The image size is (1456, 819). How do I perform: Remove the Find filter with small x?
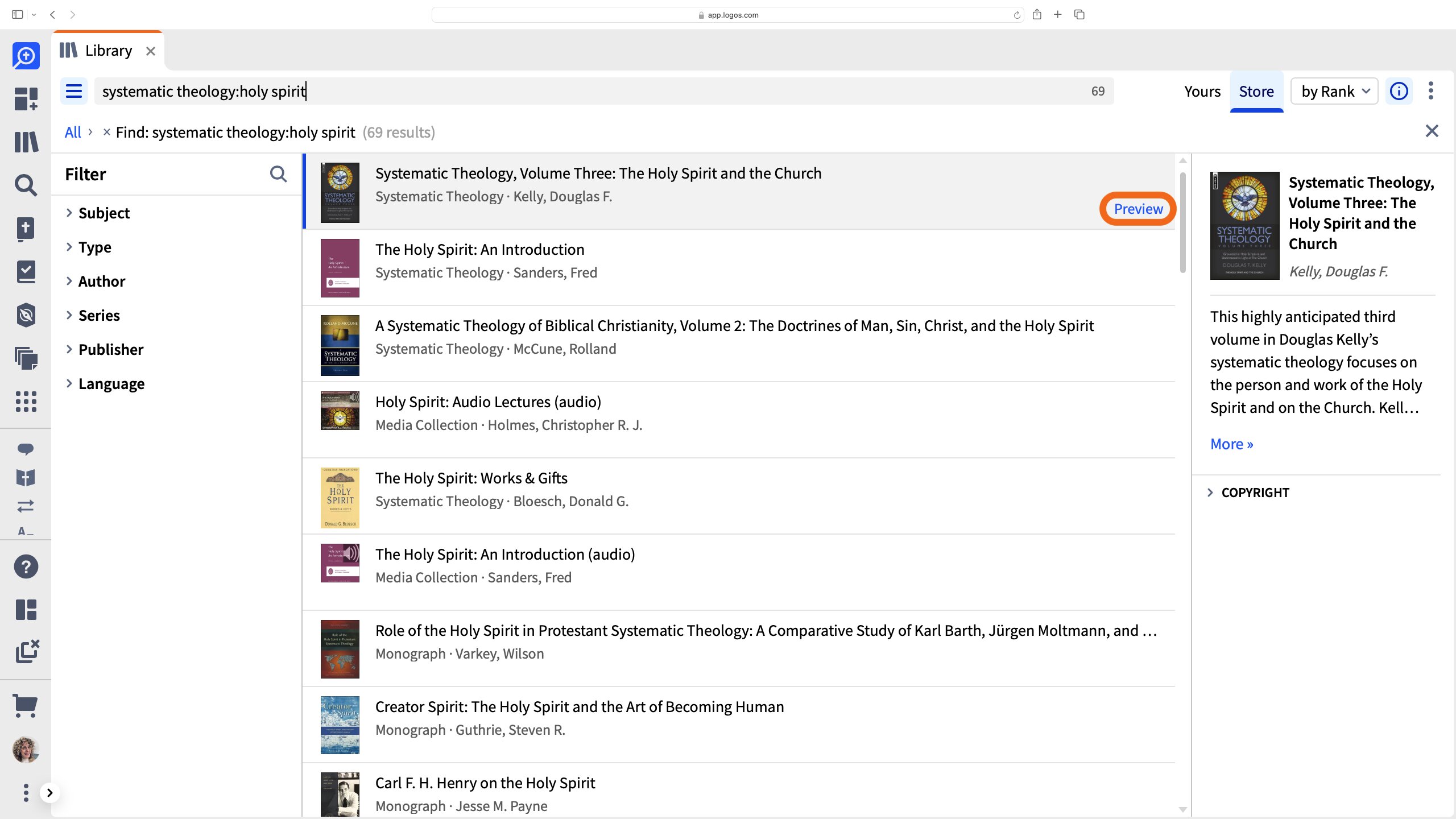point(106,132)
